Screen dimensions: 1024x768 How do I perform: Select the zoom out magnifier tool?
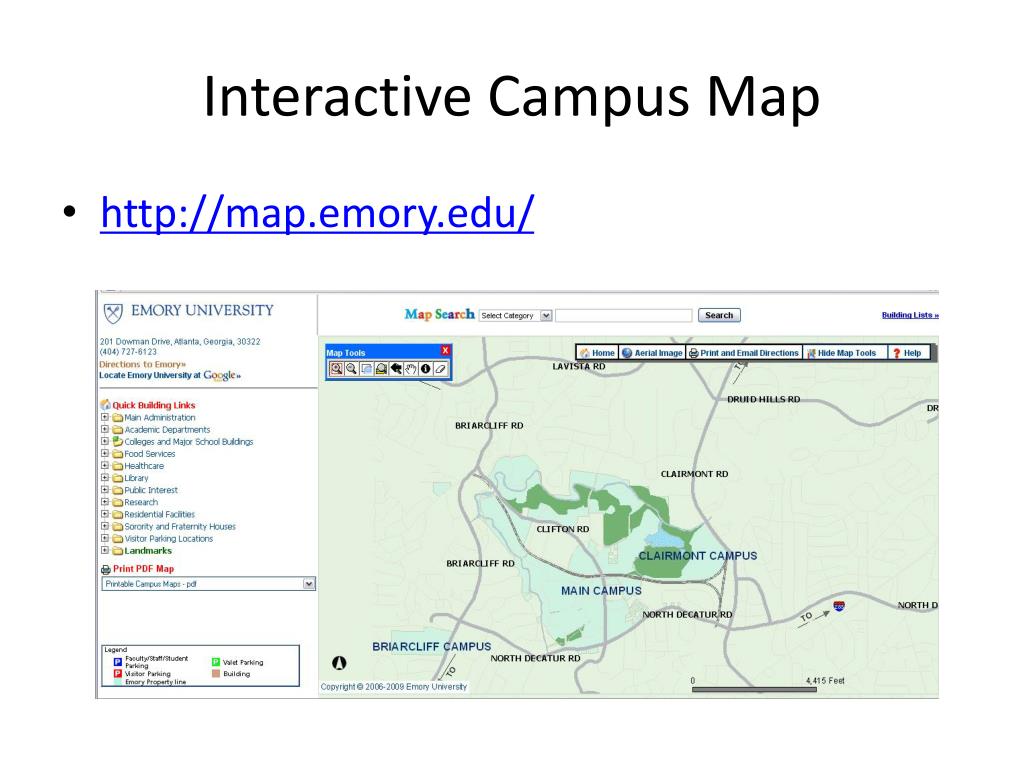click(x=351, y=369)
